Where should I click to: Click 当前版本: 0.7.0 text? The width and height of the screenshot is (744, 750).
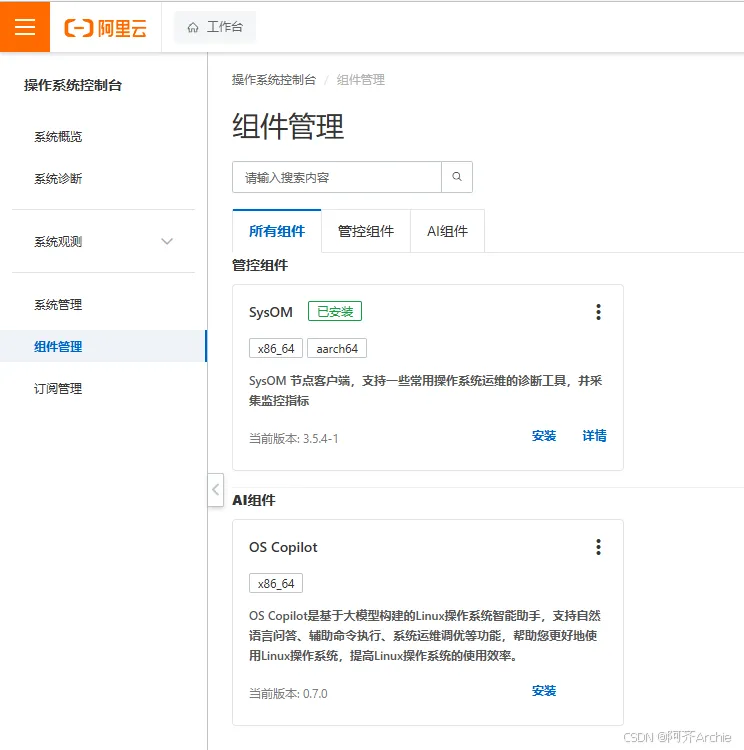point(288,694)
